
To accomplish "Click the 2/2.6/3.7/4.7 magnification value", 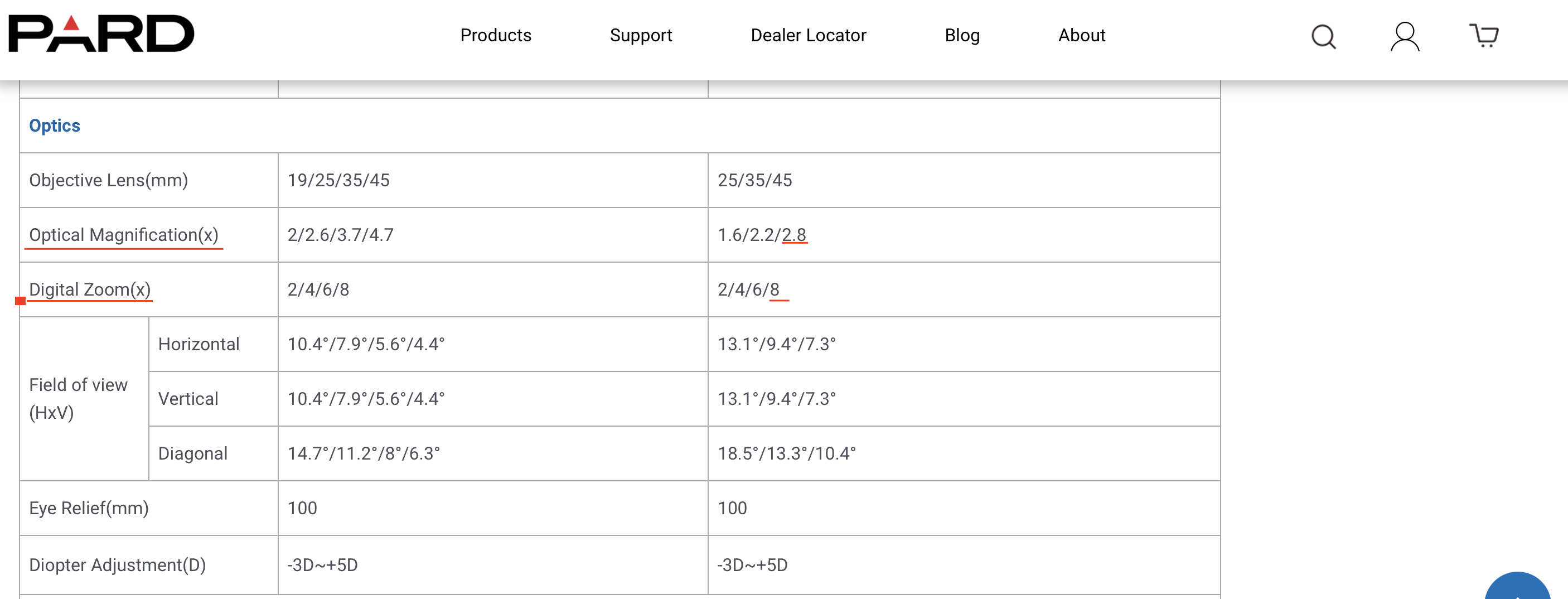I will [x=340, y=235].
